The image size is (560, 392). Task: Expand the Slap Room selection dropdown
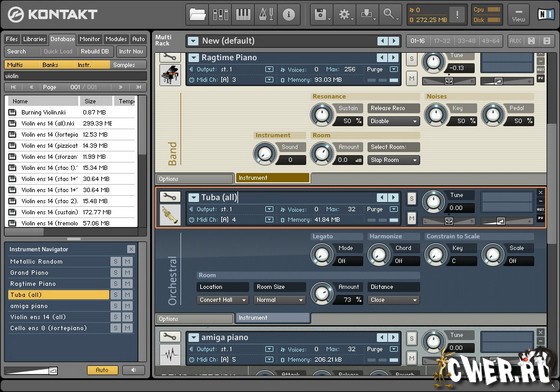(x=394, y=160)
